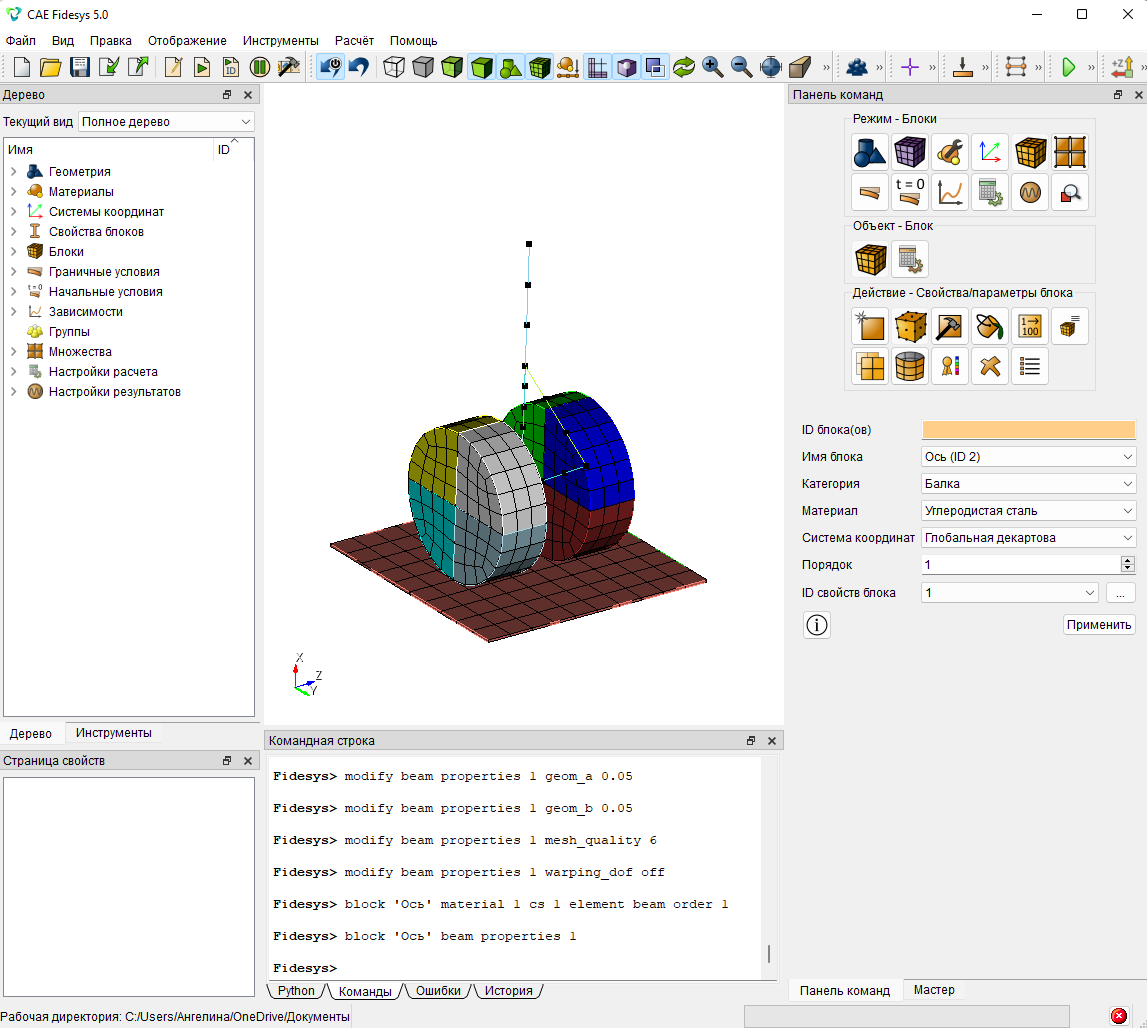Click the green play run icon
The width and height of the screenshot is (1147, 1028).
coord(1069,67)
